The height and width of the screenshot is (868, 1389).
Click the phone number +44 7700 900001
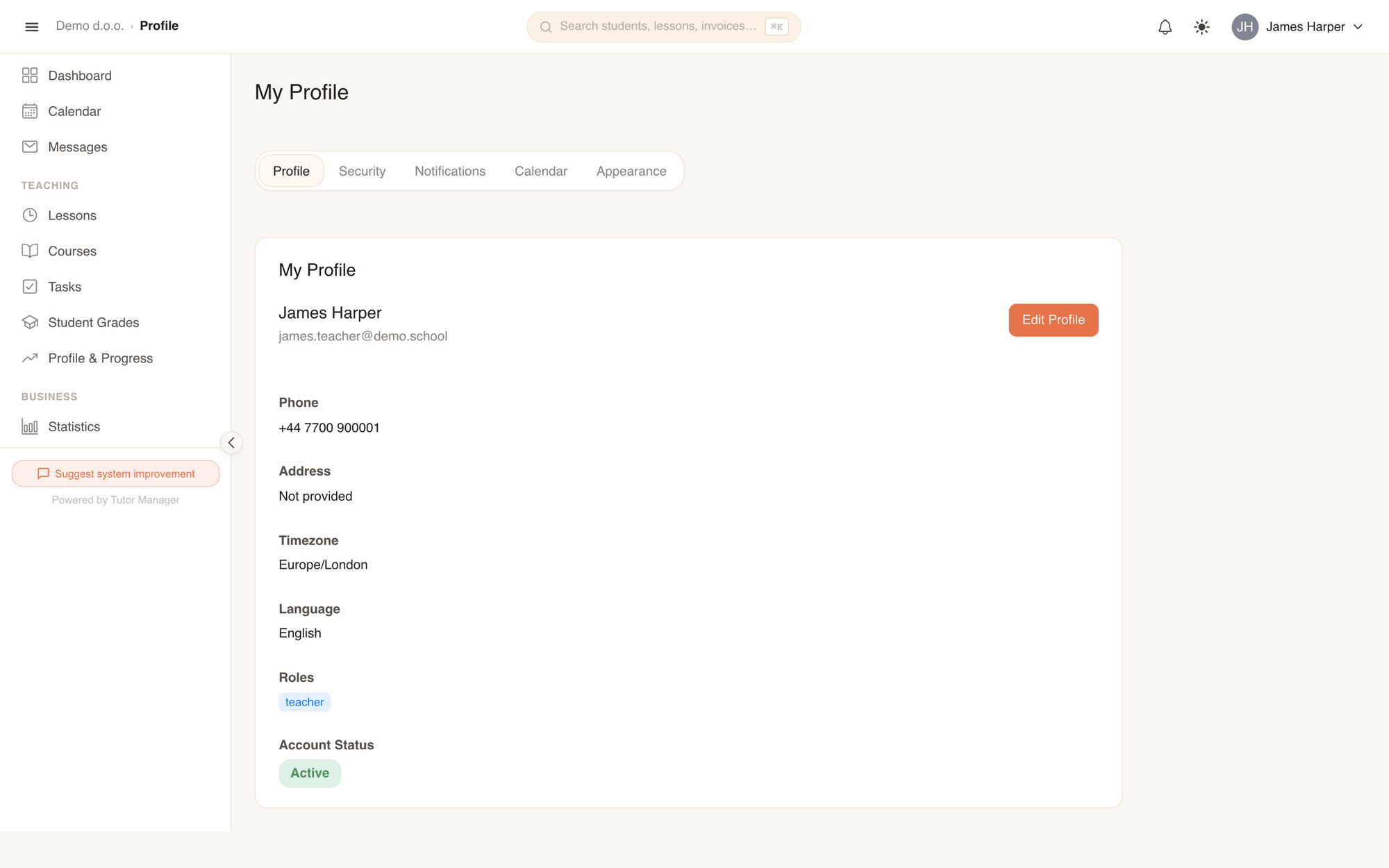(x=329, y=428)
